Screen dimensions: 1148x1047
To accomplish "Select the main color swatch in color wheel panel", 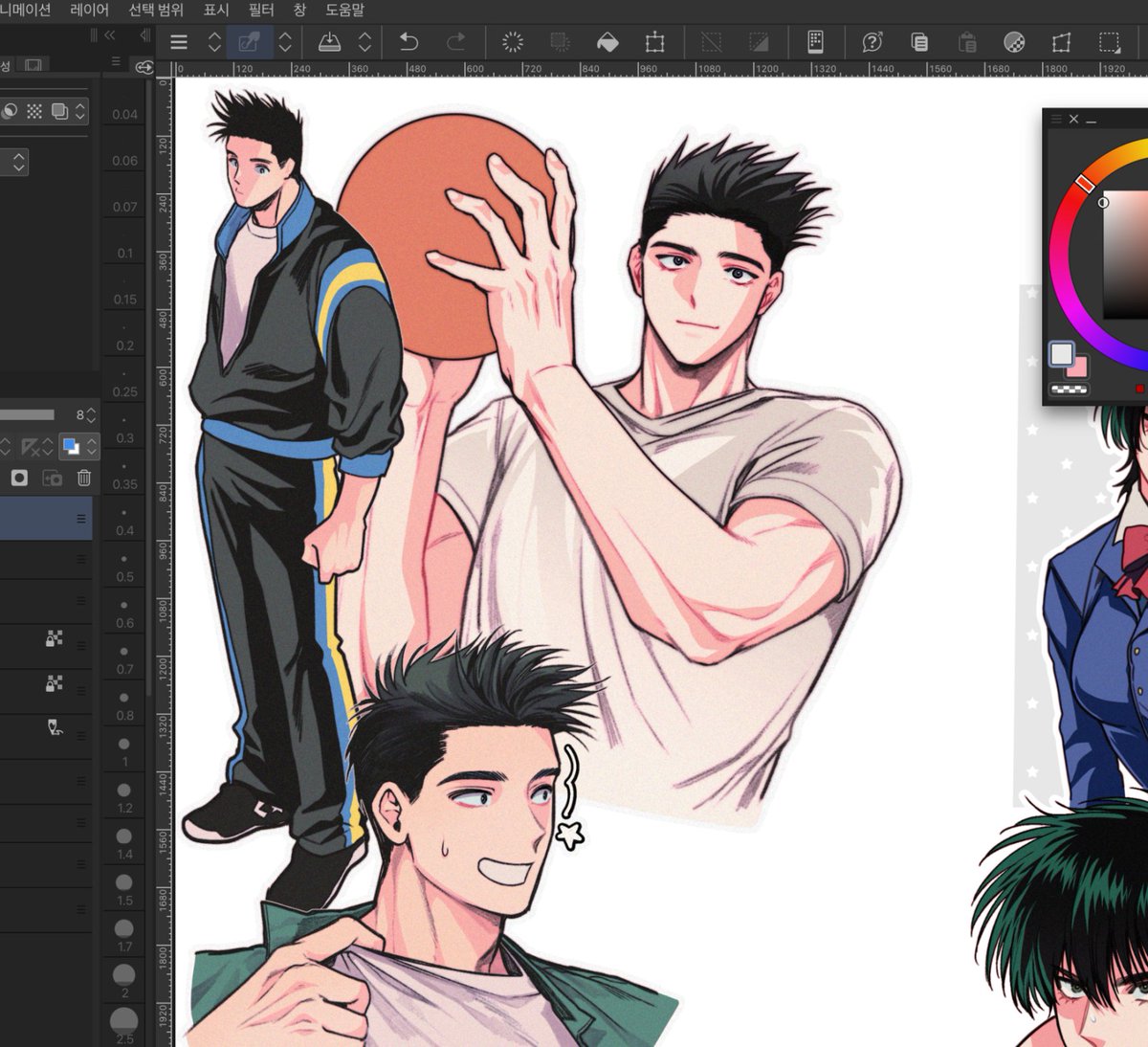I will (x=1061, y=353).
